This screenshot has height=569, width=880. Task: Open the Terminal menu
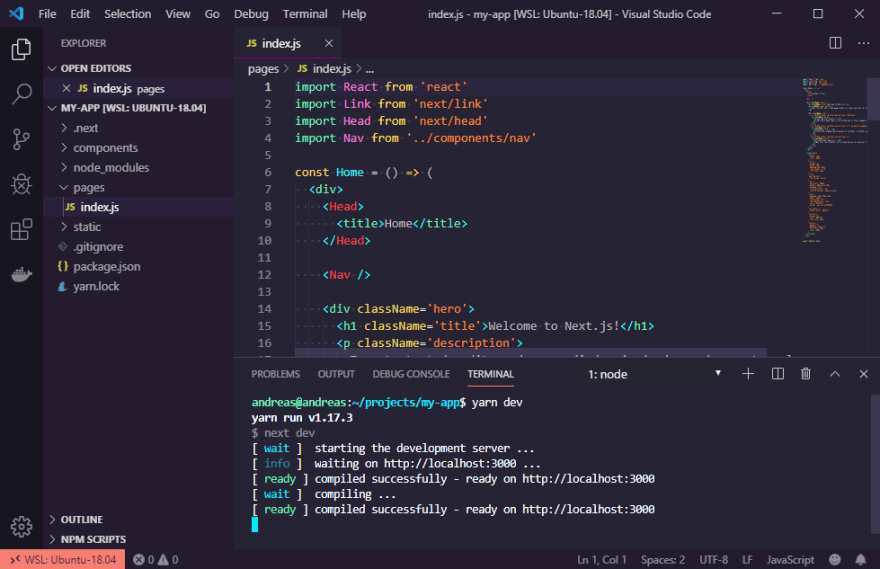coord(305,14)
